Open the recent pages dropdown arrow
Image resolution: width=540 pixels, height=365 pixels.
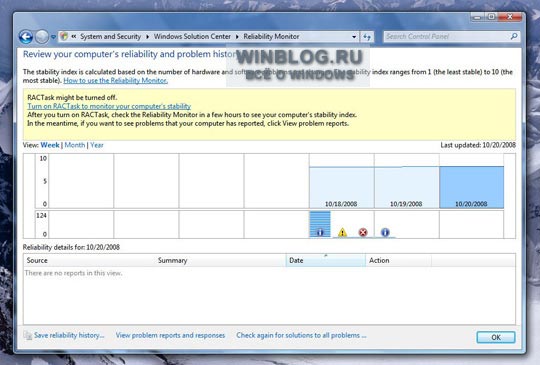53,37
